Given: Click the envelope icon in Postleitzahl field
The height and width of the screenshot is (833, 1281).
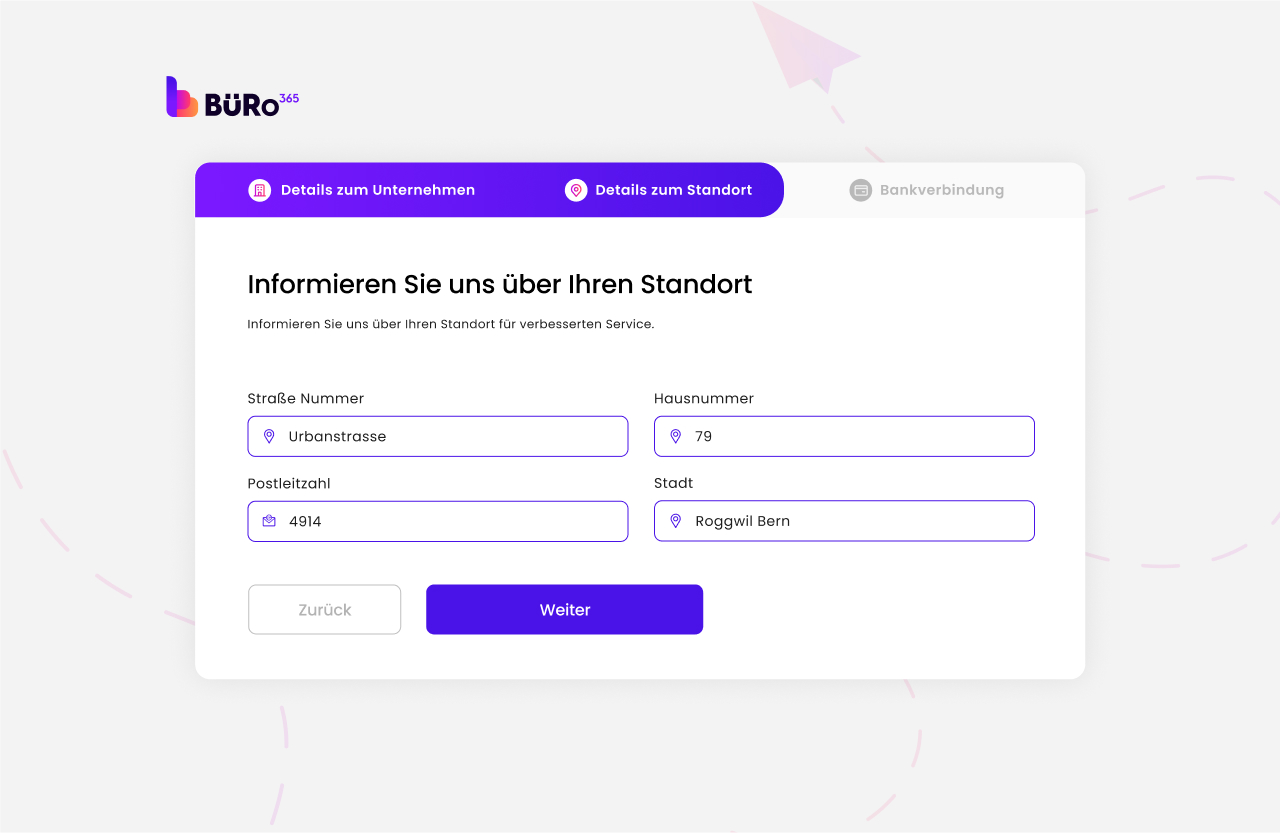Looking at the screenshot, I should (x=269, y=521).
